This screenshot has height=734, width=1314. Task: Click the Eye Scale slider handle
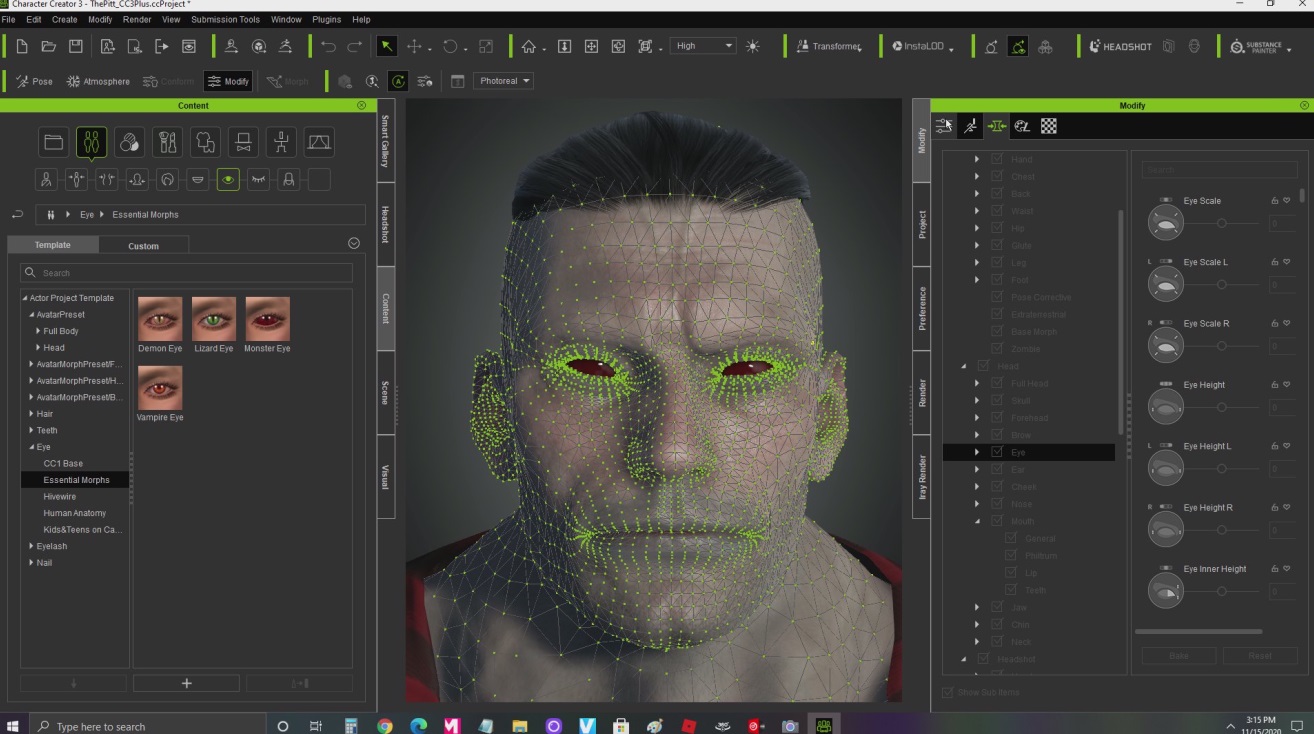click(1221, 223)
